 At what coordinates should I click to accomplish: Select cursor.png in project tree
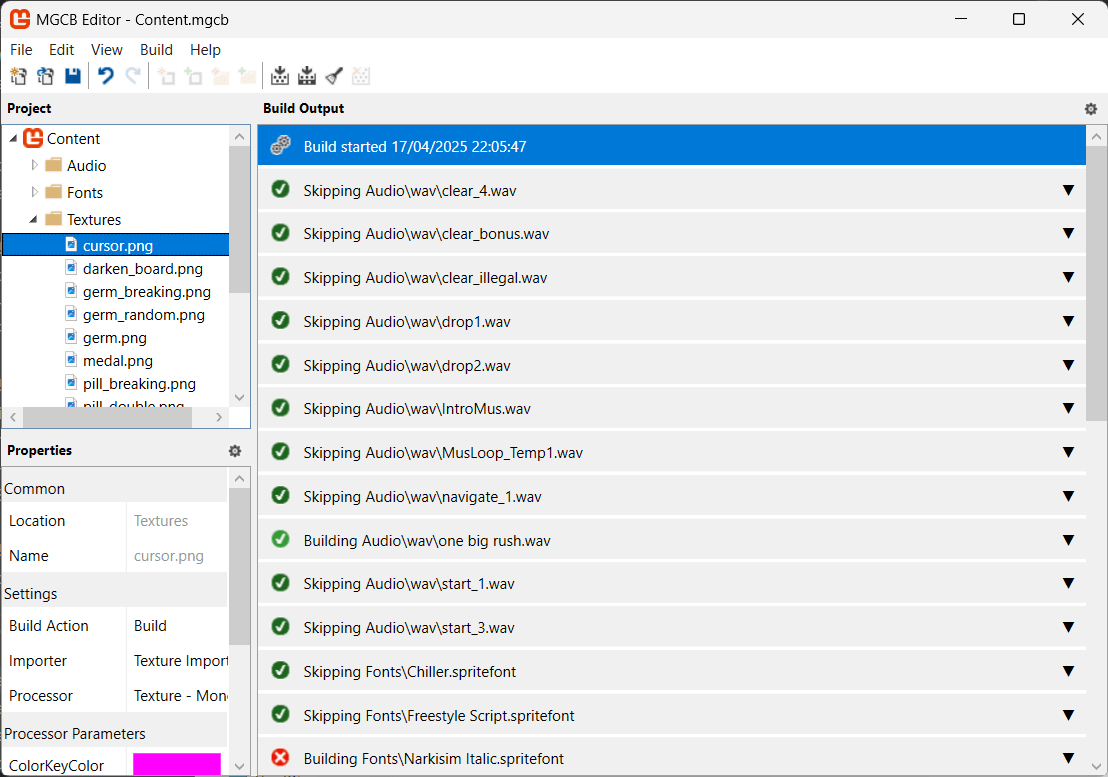[116, 245]
